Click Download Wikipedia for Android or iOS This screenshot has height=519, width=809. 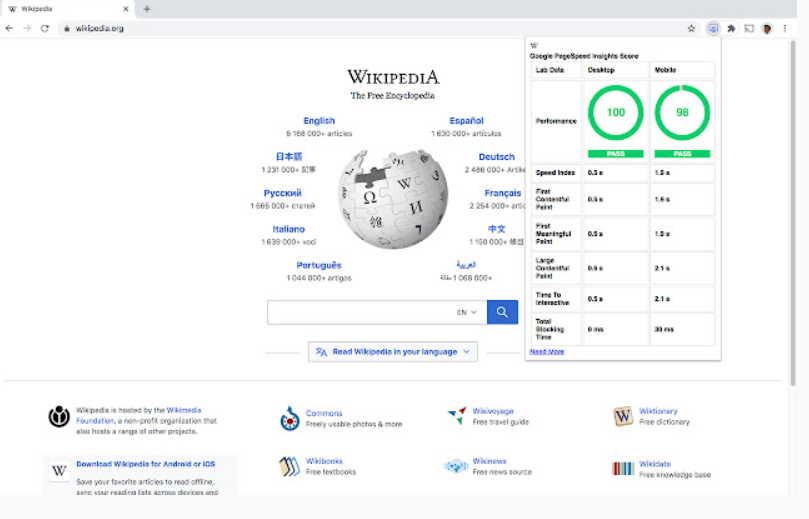145,464
